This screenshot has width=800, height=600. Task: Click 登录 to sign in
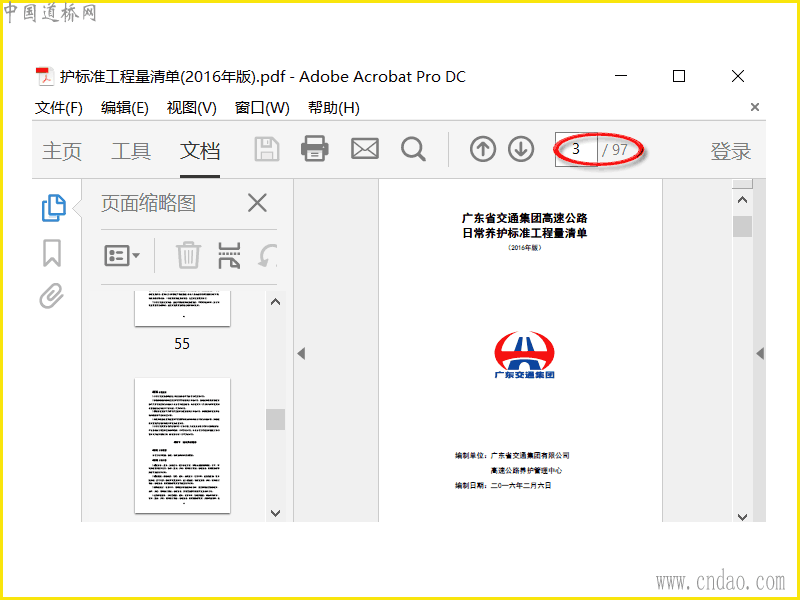pos(731,151)
